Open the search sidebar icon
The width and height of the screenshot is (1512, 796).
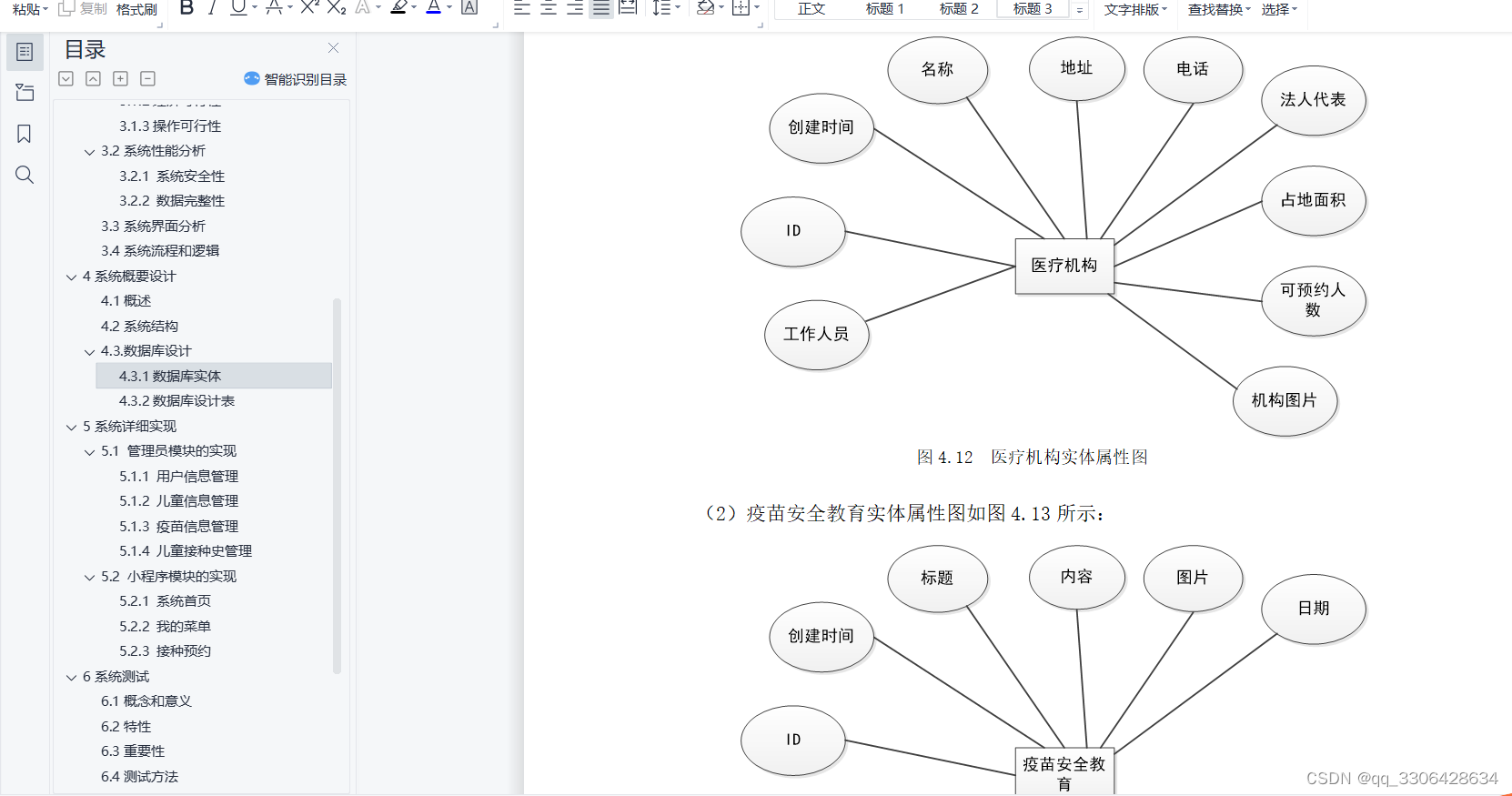[25, 175]
